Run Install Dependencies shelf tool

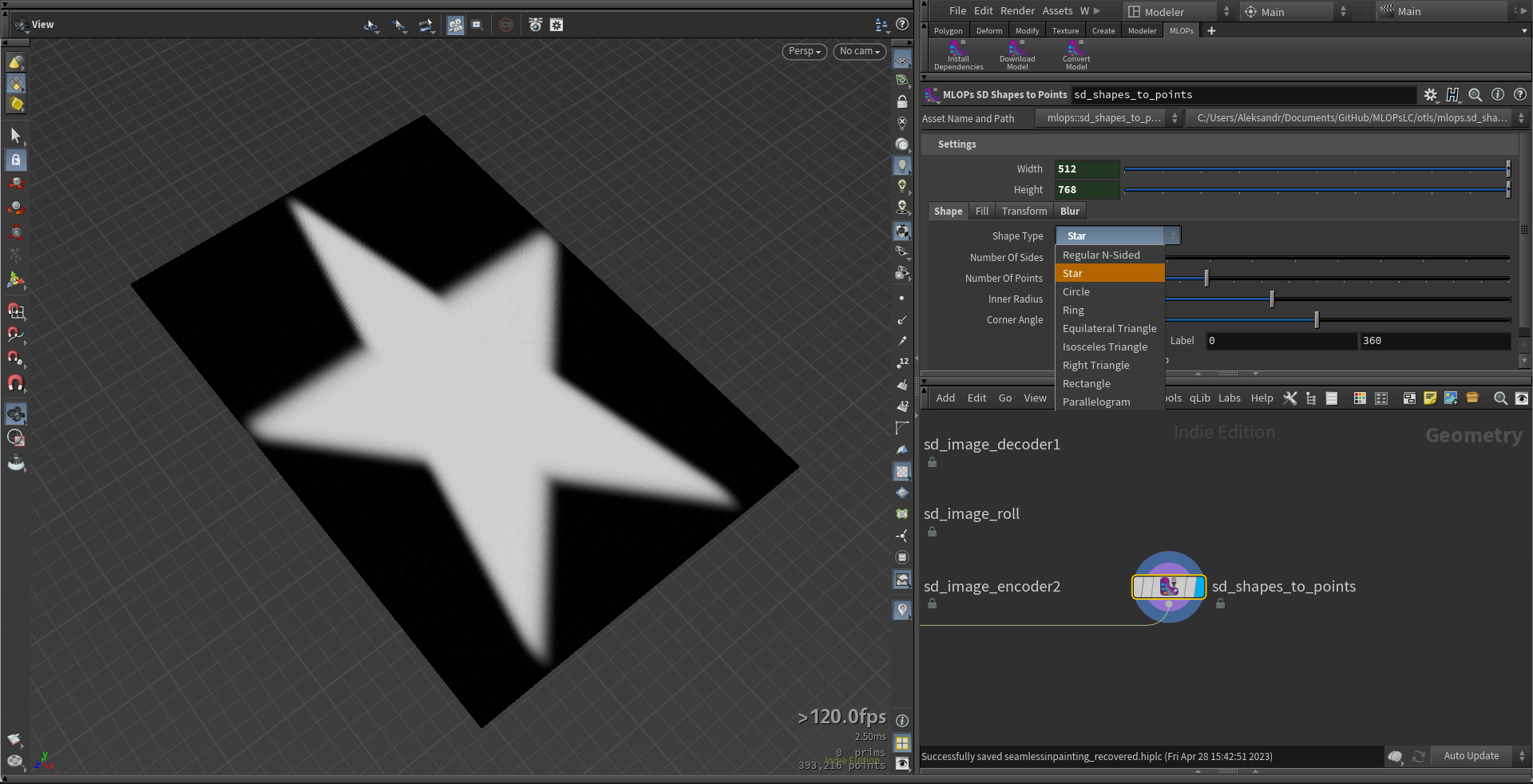click(958, 56)
